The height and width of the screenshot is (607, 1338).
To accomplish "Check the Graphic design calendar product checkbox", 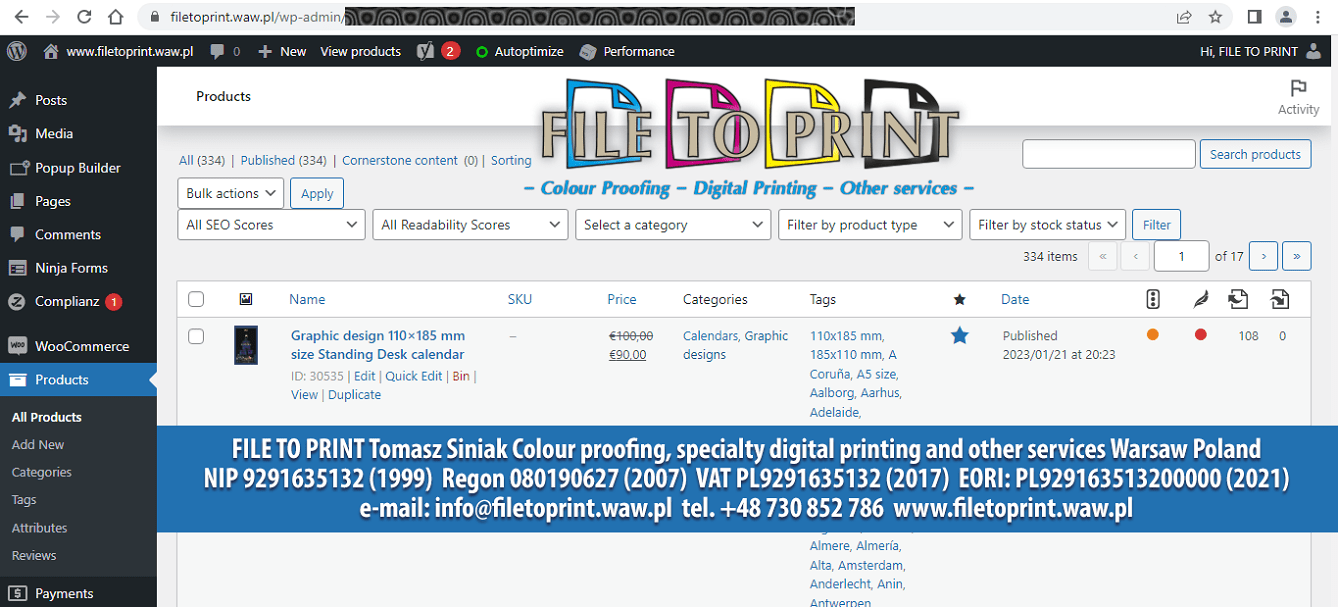I will pyautogui.click(x=196, y=337).
